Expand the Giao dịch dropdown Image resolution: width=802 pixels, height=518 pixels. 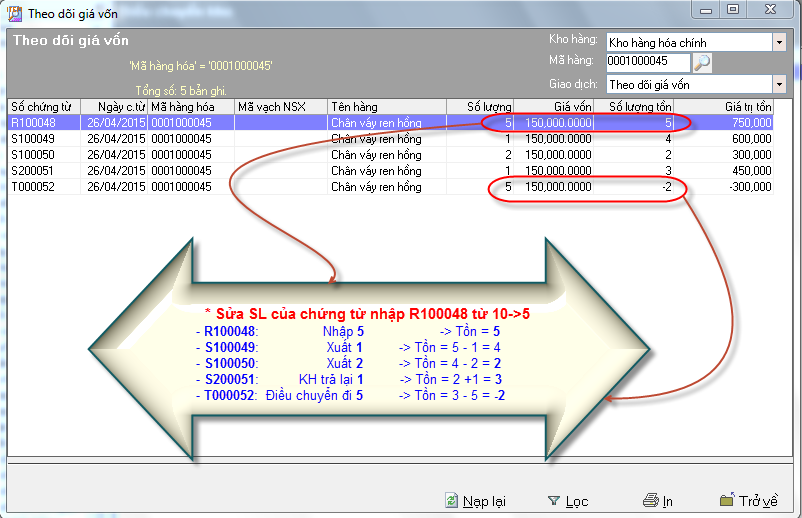779,85
